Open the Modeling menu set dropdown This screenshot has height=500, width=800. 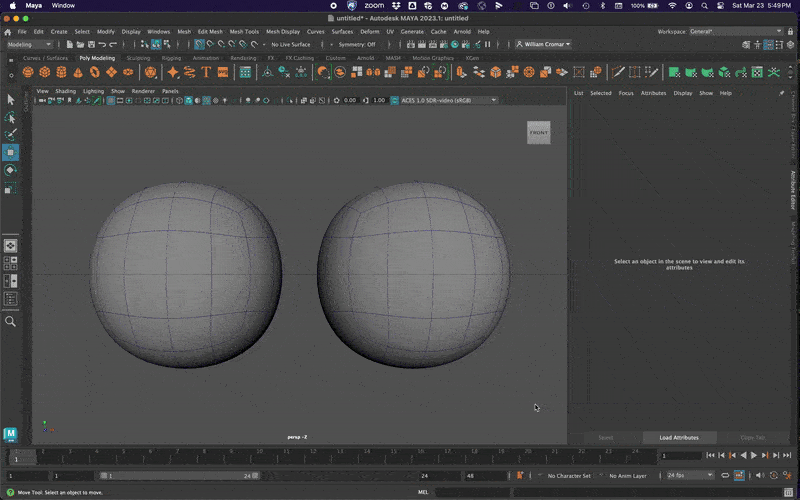click(29, 44)
